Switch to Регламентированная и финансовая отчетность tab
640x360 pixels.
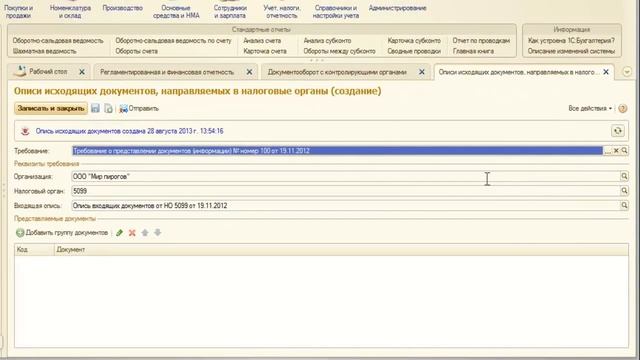(x=167, y=72)
